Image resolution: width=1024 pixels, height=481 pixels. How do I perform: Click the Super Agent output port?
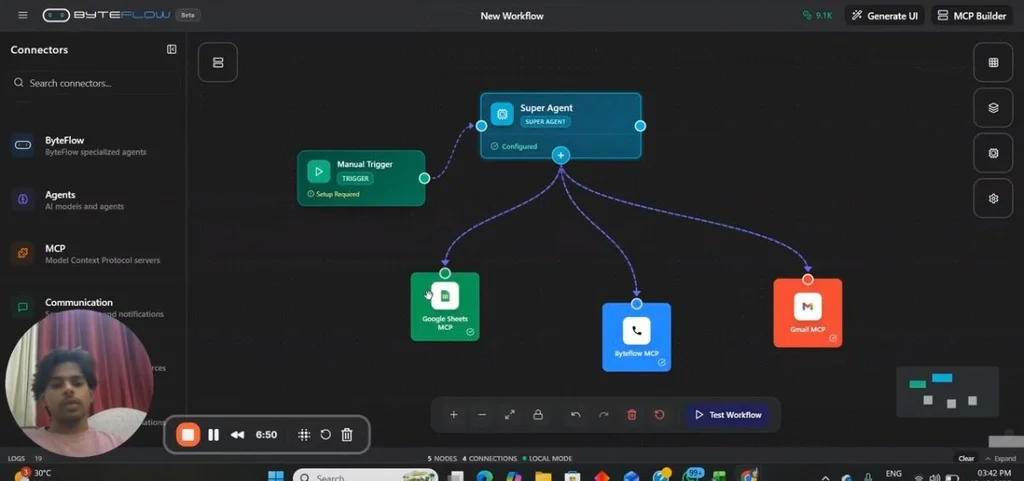[x=640, y=126]
